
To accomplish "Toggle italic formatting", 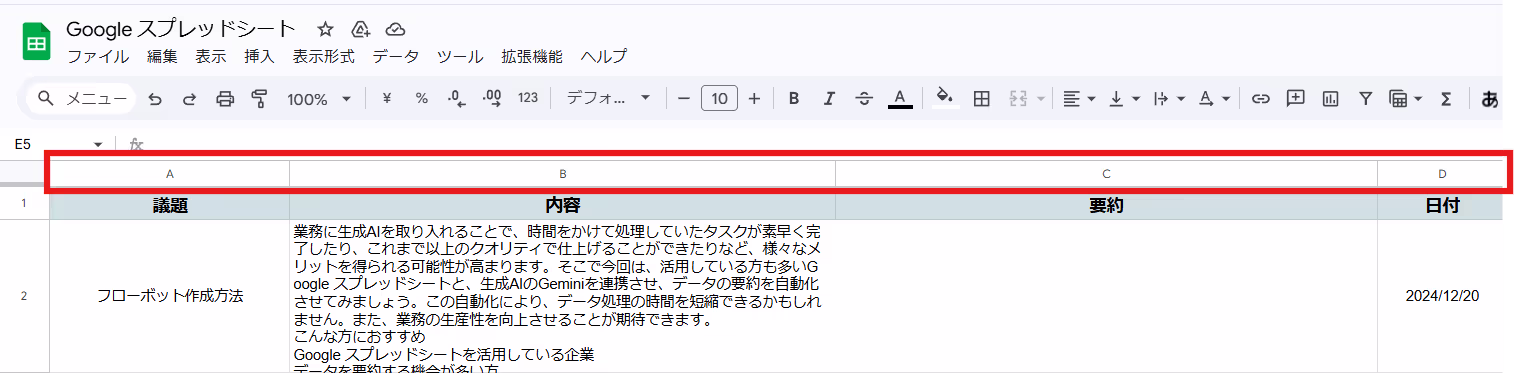I will (x=829, y=98).
